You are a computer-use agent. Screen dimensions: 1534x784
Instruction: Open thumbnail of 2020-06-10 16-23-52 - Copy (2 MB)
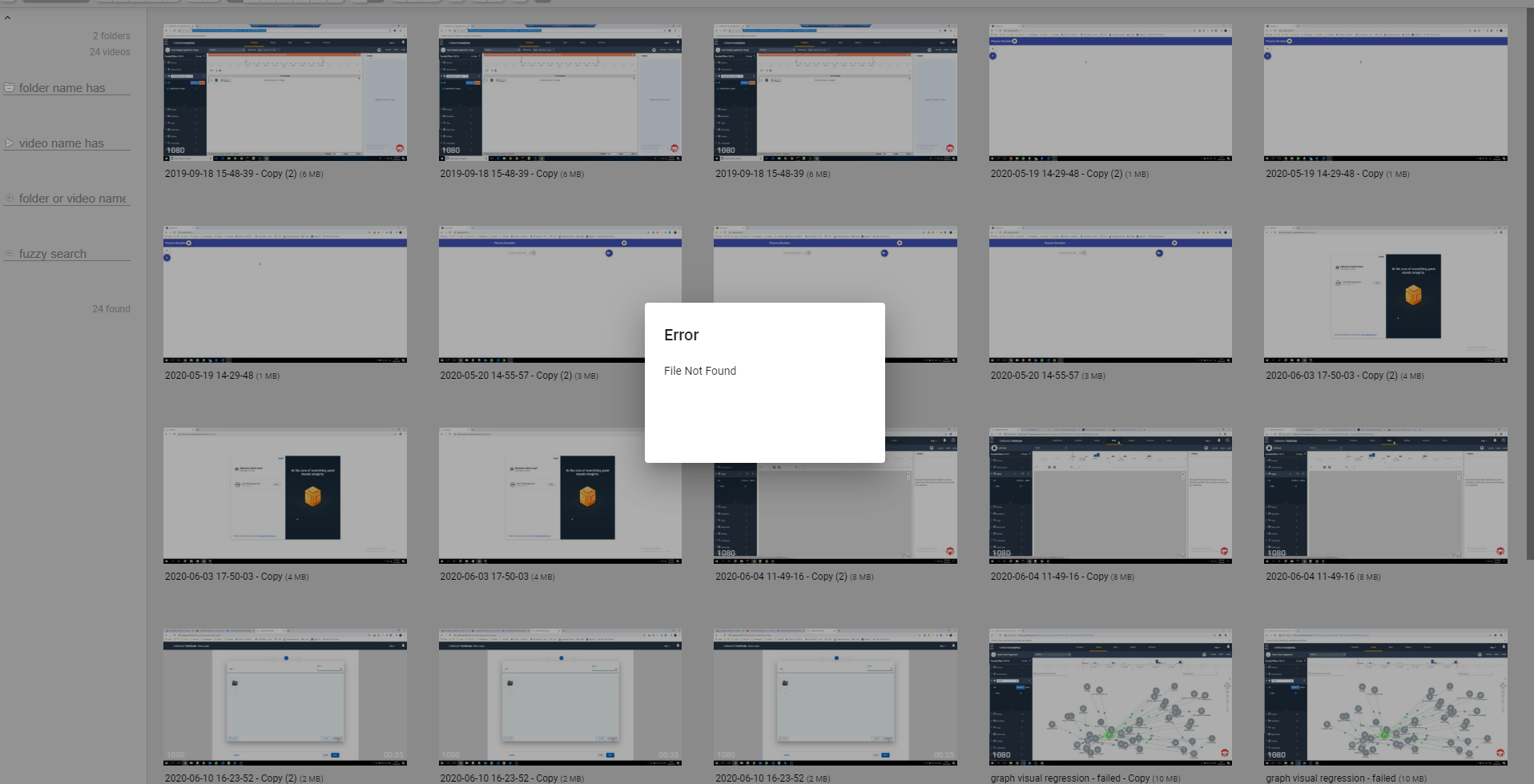(x=560, y=697)
